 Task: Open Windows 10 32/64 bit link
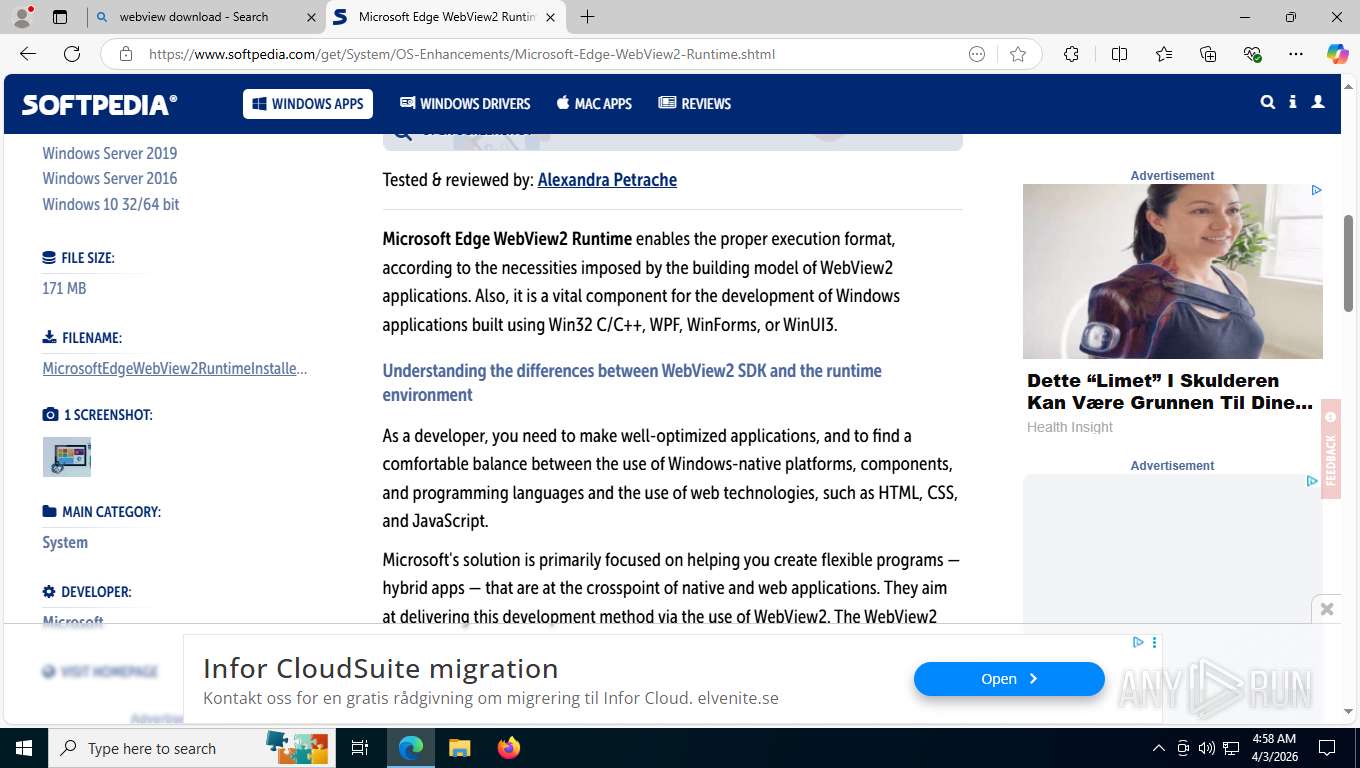click(x=111, y=204)
